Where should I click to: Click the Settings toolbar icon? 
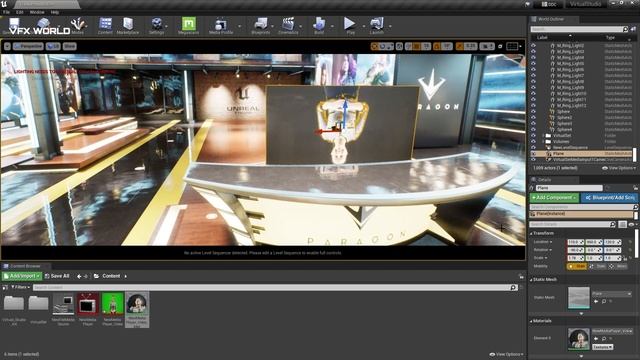tap(156, 25)
